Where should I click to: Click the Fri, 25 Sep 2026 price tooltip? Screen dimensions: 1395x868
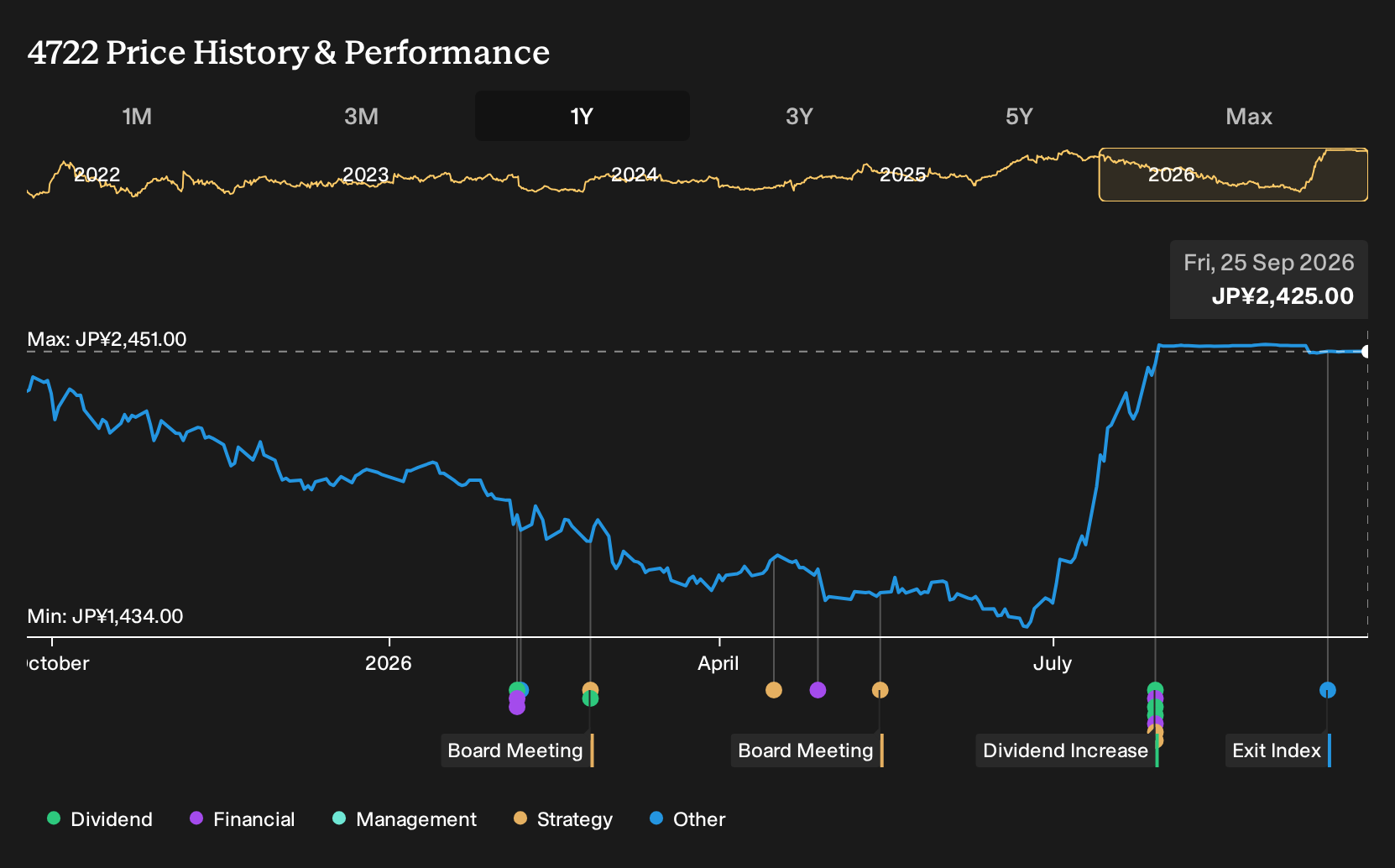click(1269, 280)
